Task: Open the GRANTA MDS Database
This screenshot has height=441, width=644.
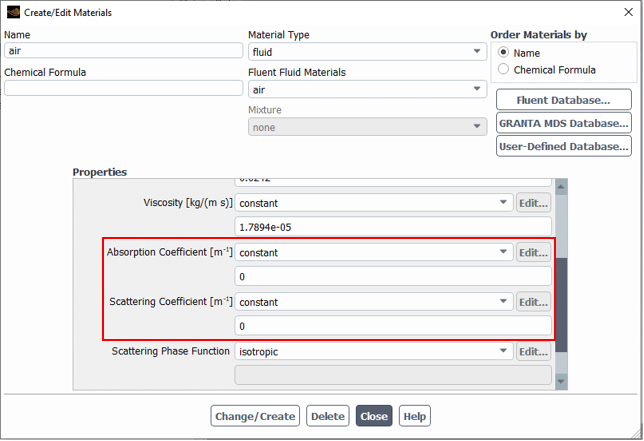Action: click(564, 123)
